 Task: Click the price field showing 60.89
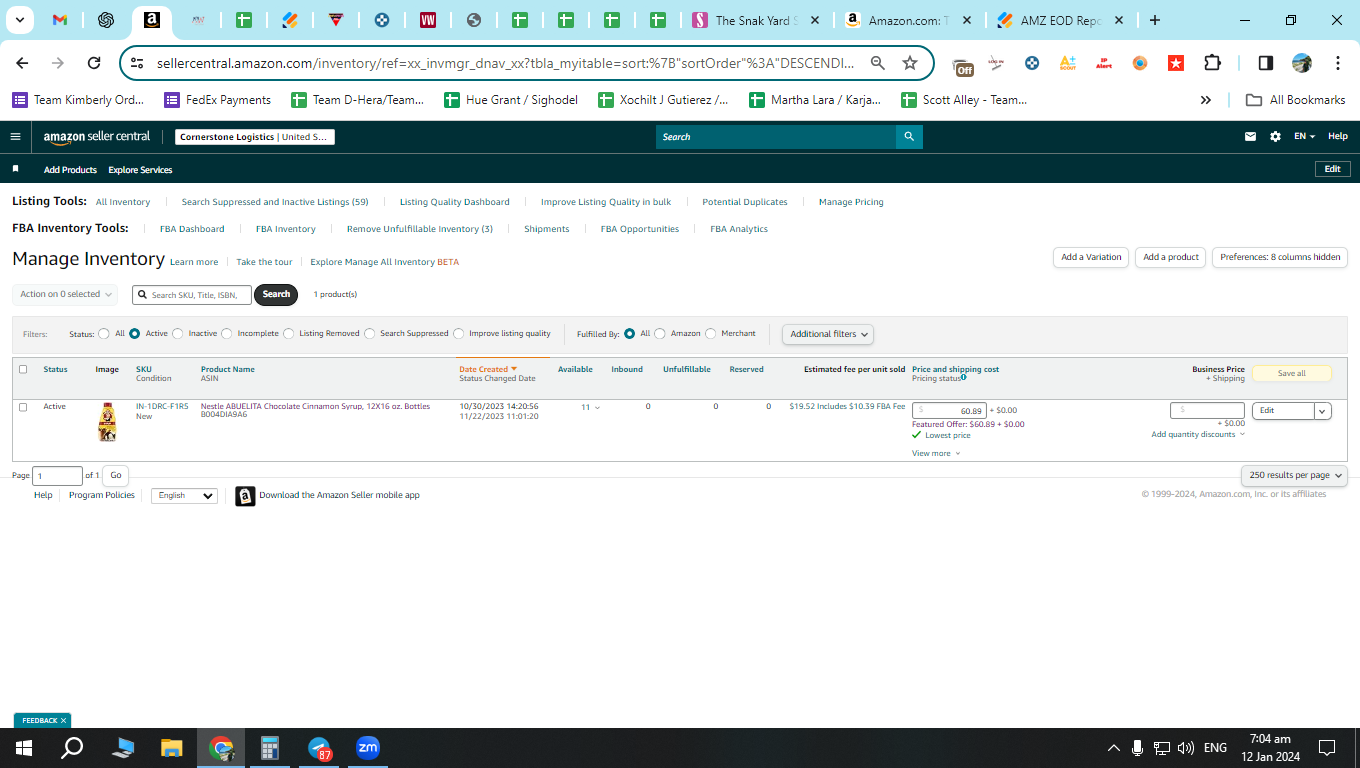[949, 411]
